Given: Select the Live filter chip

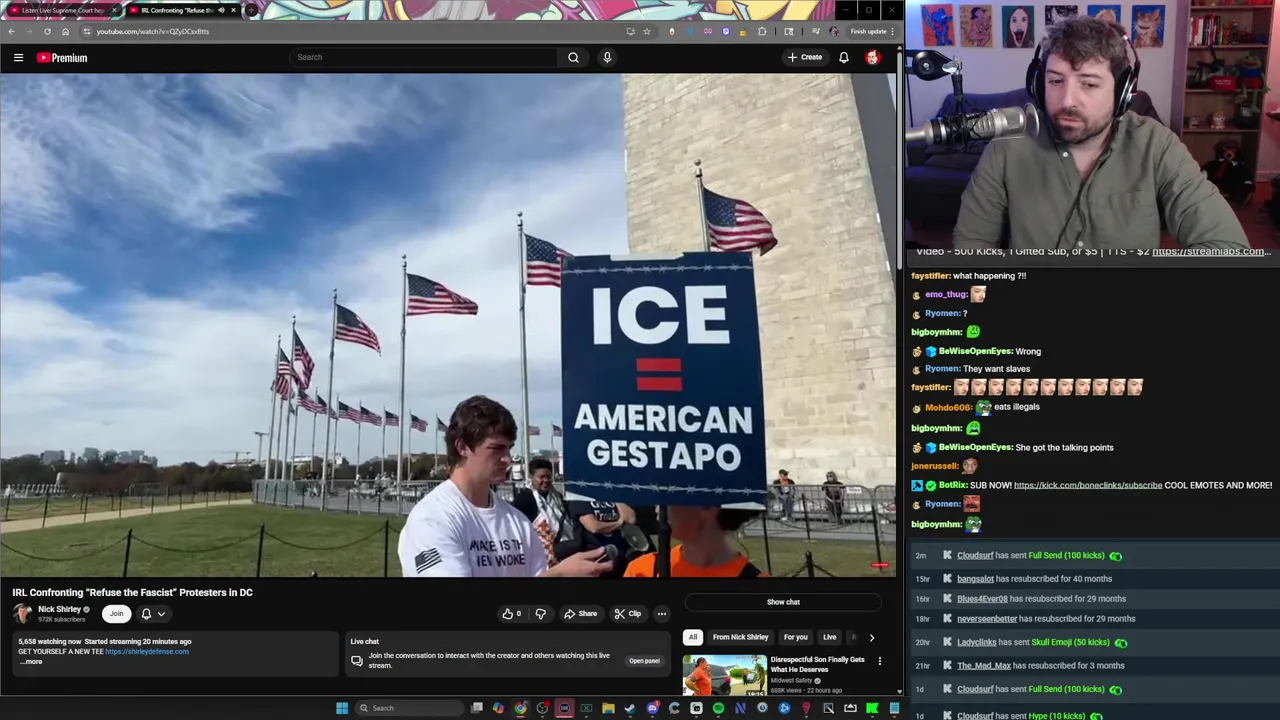Looking at the screenshot, I should [x=829, y=637].
